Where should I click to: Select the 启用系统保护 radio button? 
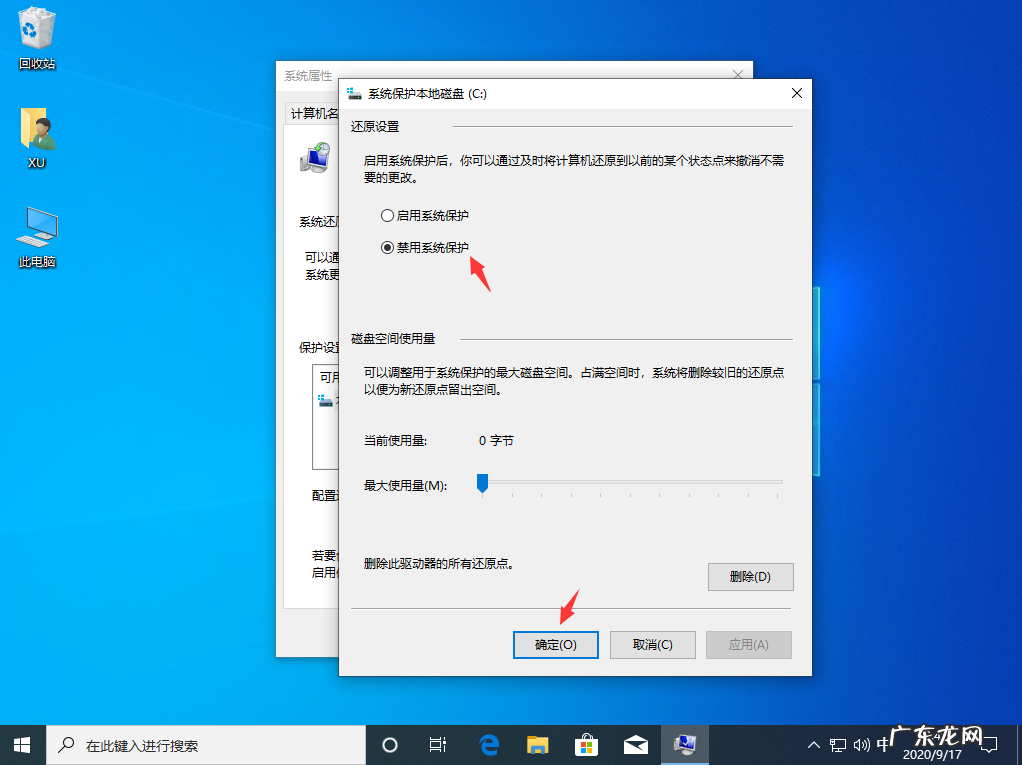pyautogui.click(x=387, y=215)
